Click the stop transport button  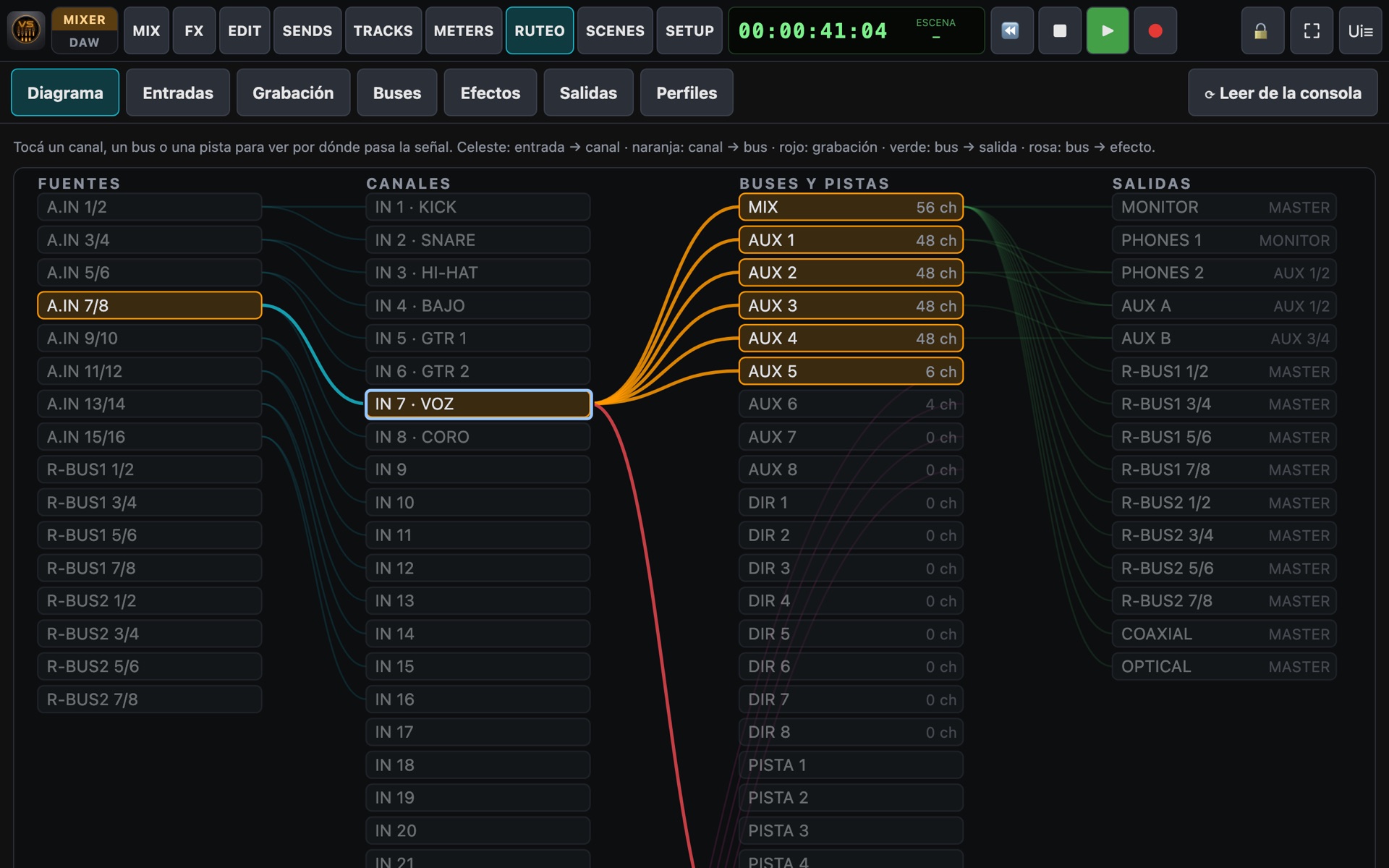pos(1060,30)
